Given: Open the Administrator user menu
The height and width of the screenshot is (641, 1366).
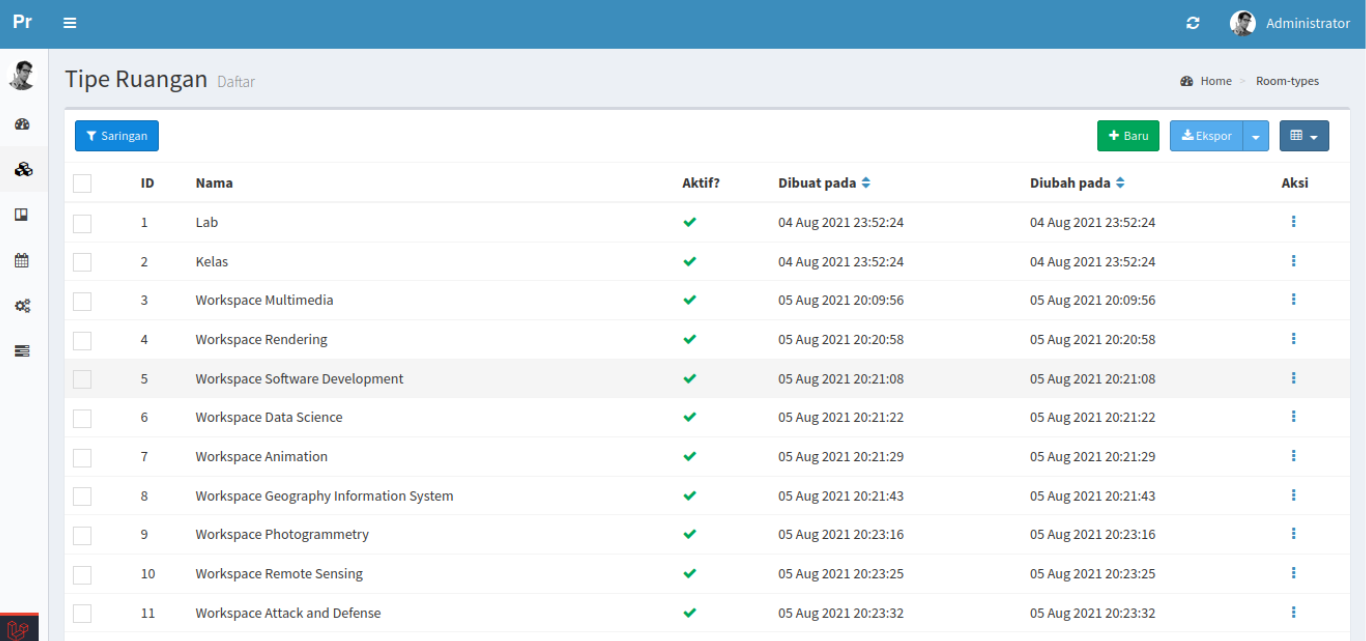Looking at the screenshot, I should pyautogui.click(x=1290, y=23).
